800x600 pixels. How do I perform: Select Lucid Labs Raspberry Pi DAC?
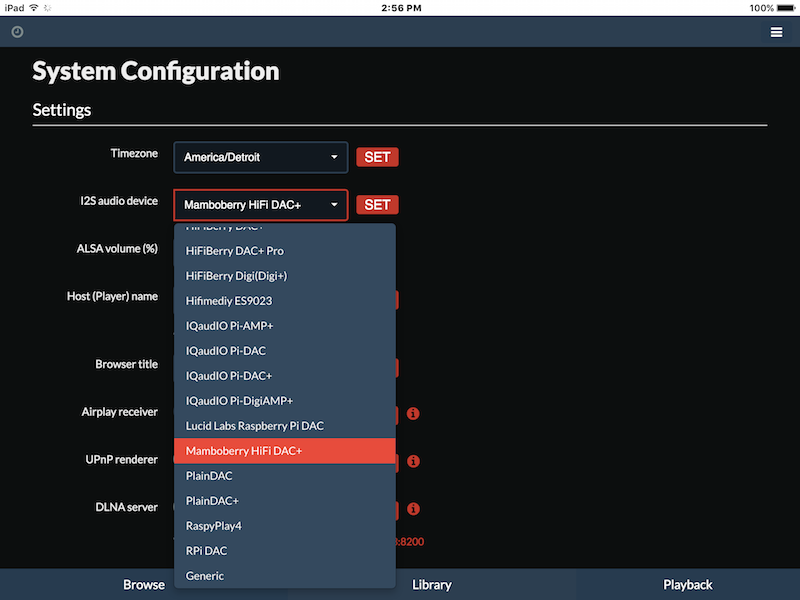pyautogui.click(x=285, y=426)
